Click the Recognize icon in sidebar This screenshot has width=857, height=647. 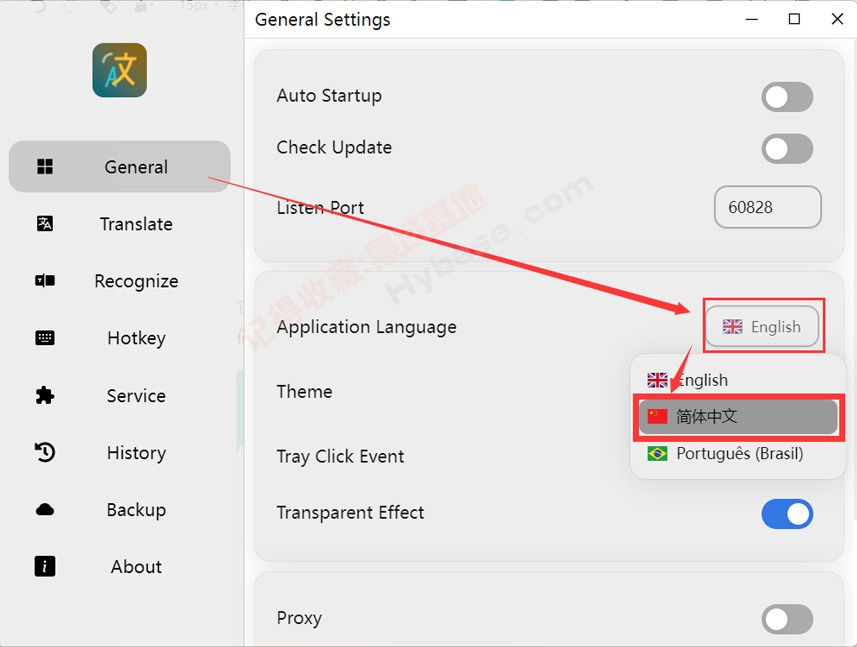45,281
